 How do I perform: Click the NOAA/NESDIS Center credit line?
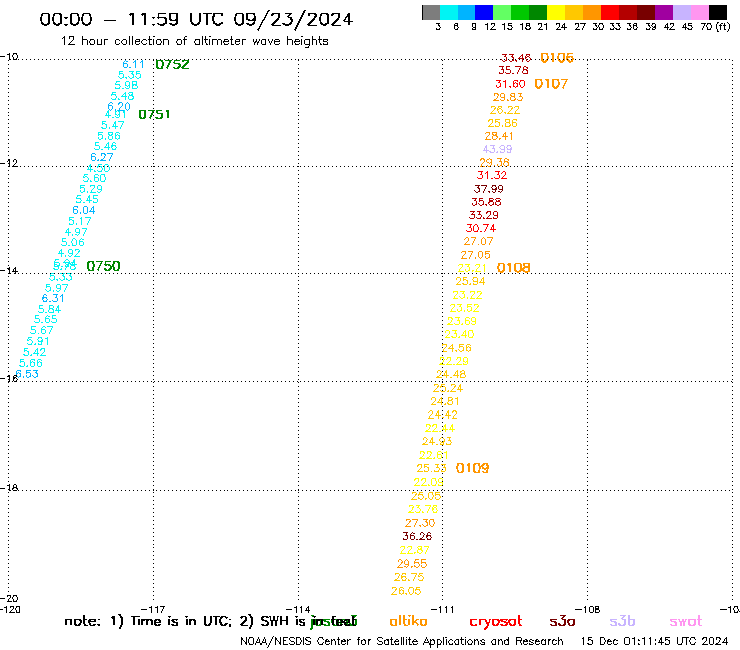[402, 642]
